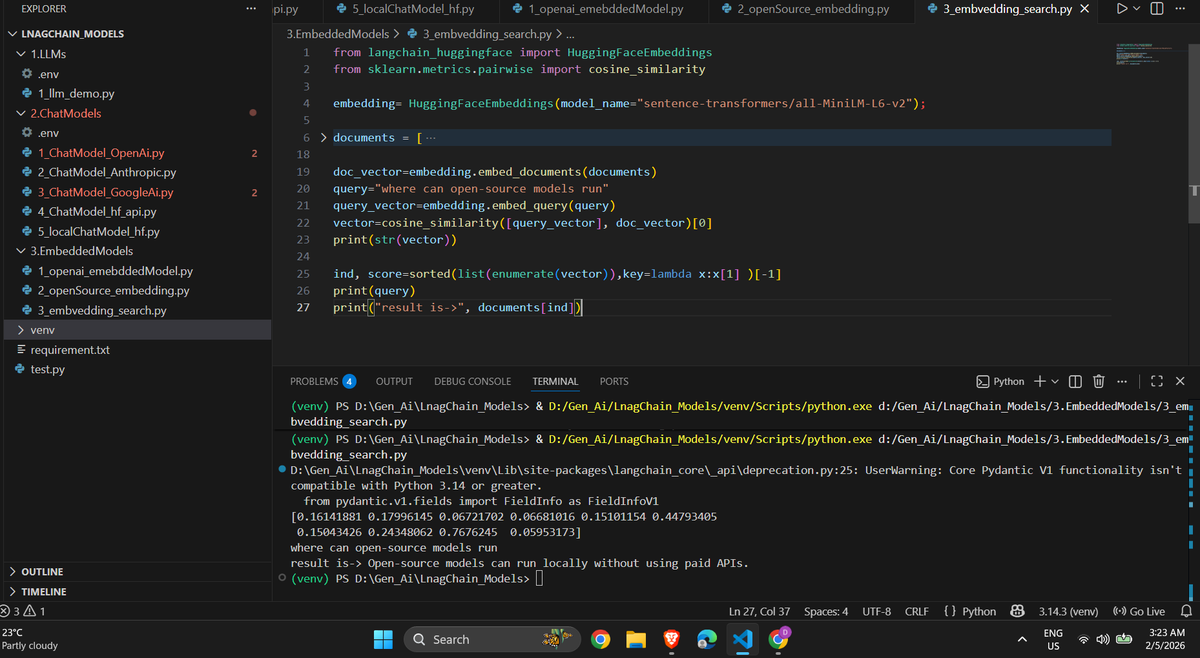Split the terminal pane
Image resolution: width=1200 pixels, height=658 pixels.
coord(1076,381)
